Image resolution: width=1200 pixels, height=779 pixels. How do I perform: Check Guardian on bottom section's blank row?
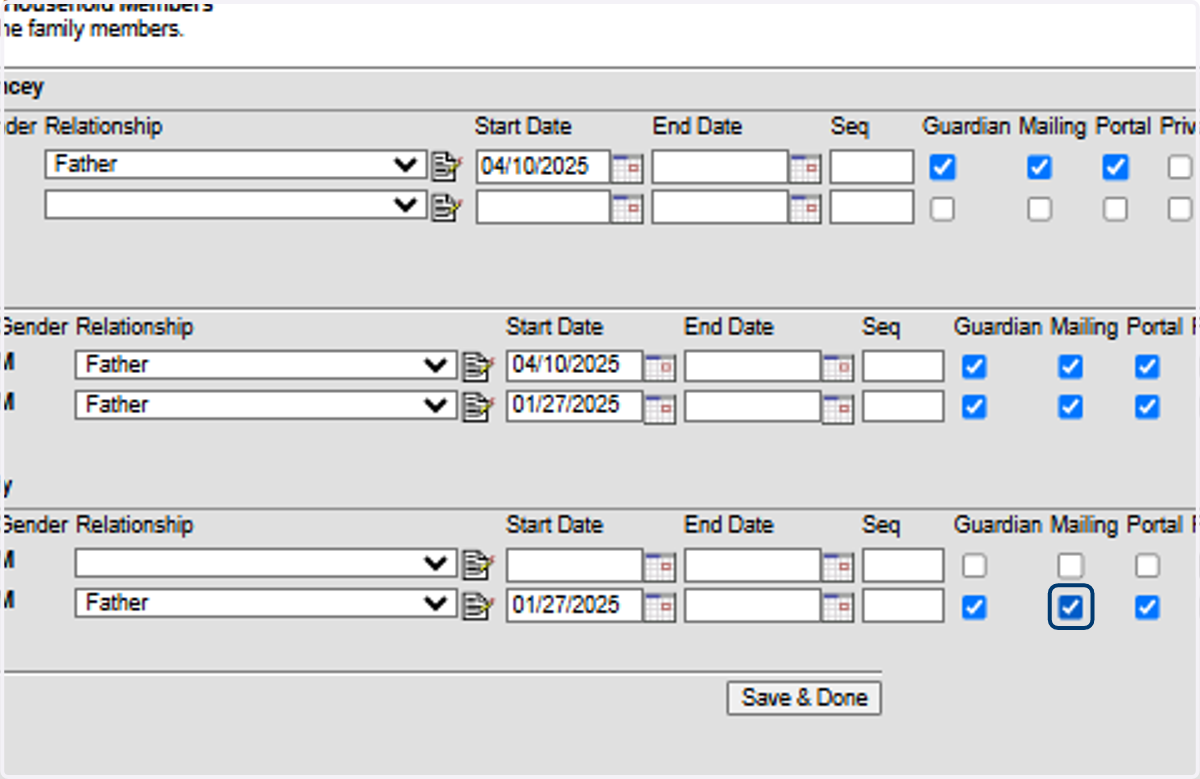click(974, 566)
